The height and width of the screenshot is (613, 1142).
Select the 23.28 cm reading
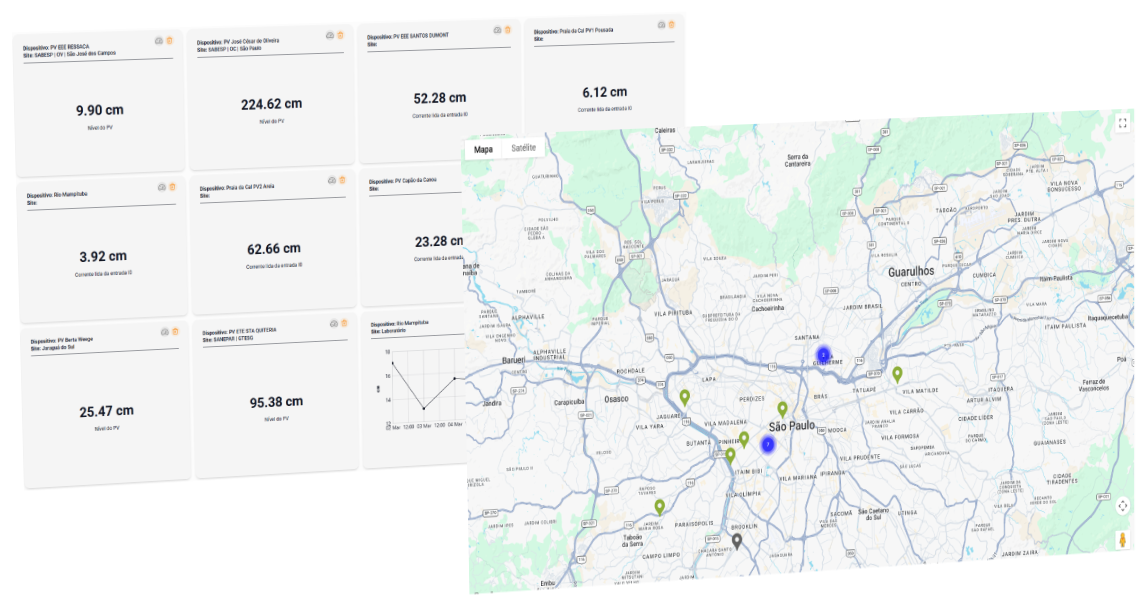pyautogui.click(x=439, y=241)
